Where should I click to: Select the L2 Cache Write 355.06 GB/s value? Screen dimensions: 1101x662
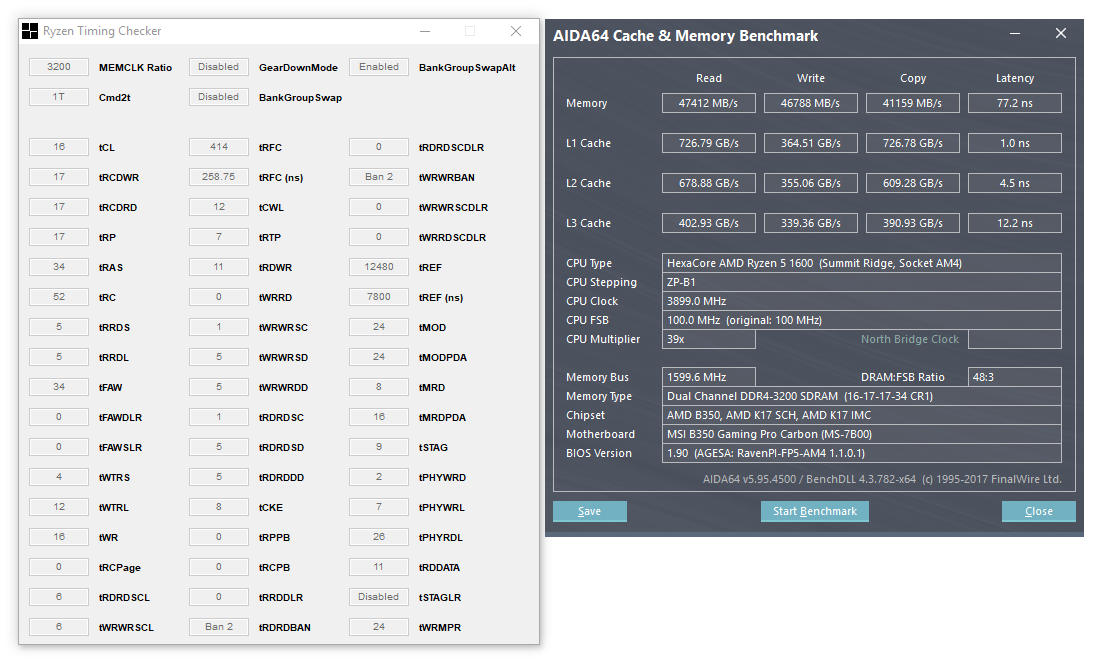pyautogui.click(x=810, y=183)
